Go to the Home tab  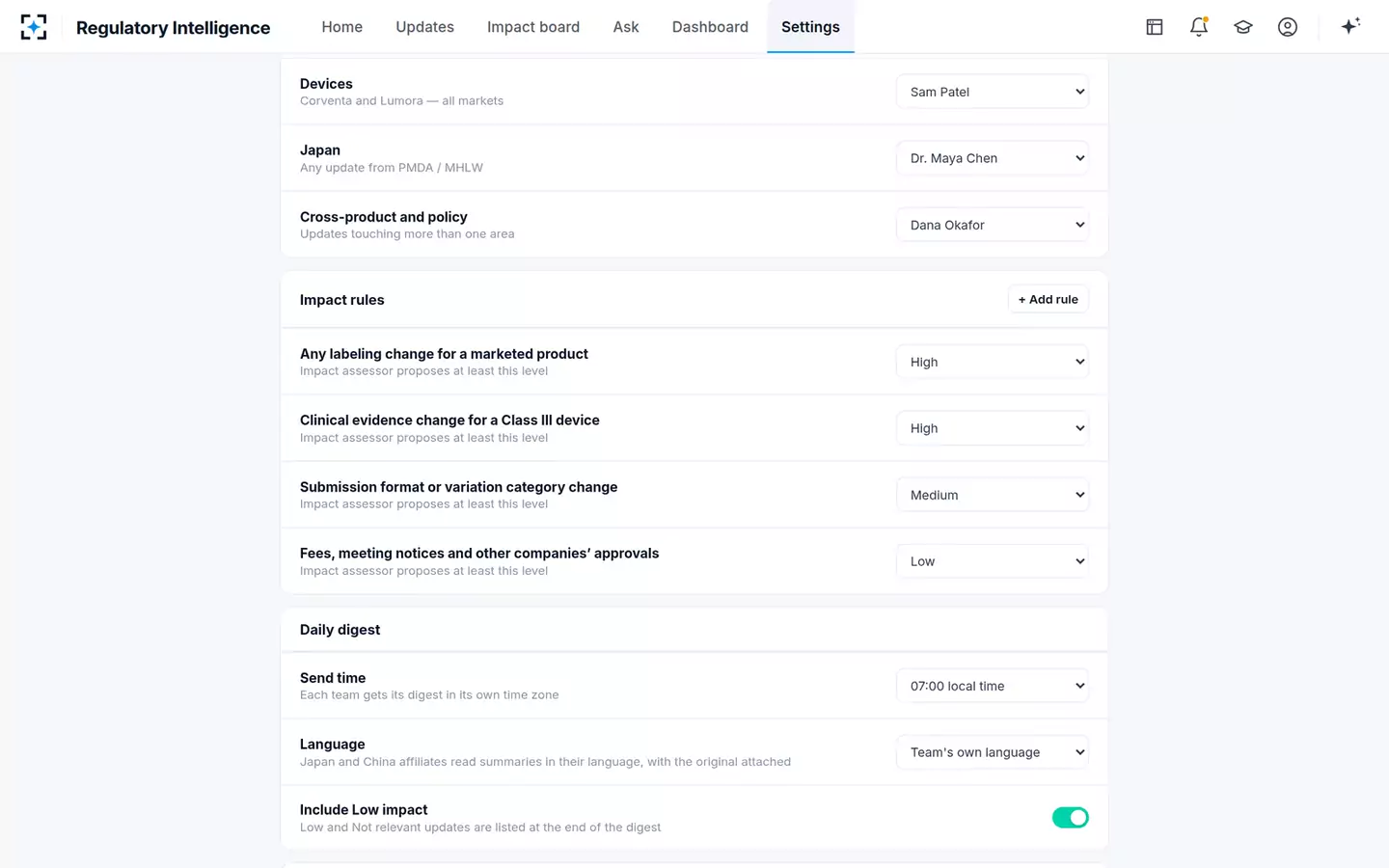pyautogui.click(x=342, y=27)
